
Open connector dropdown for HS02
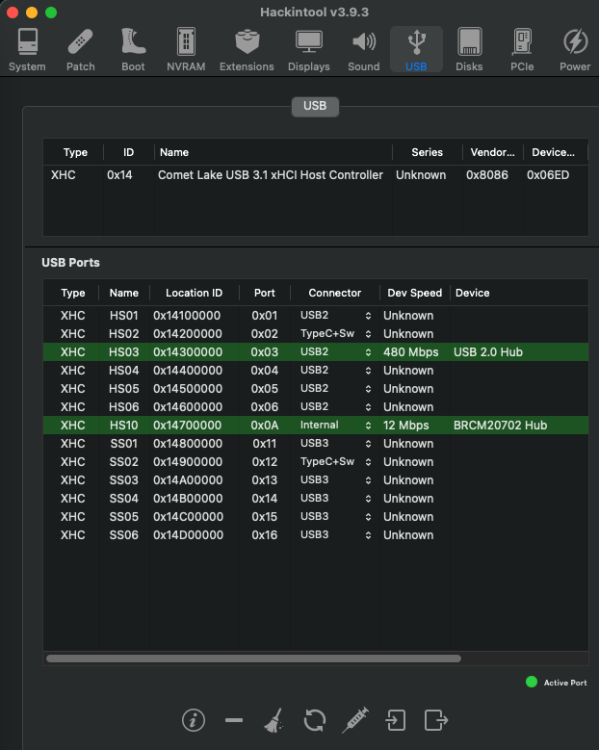point(368,334)
